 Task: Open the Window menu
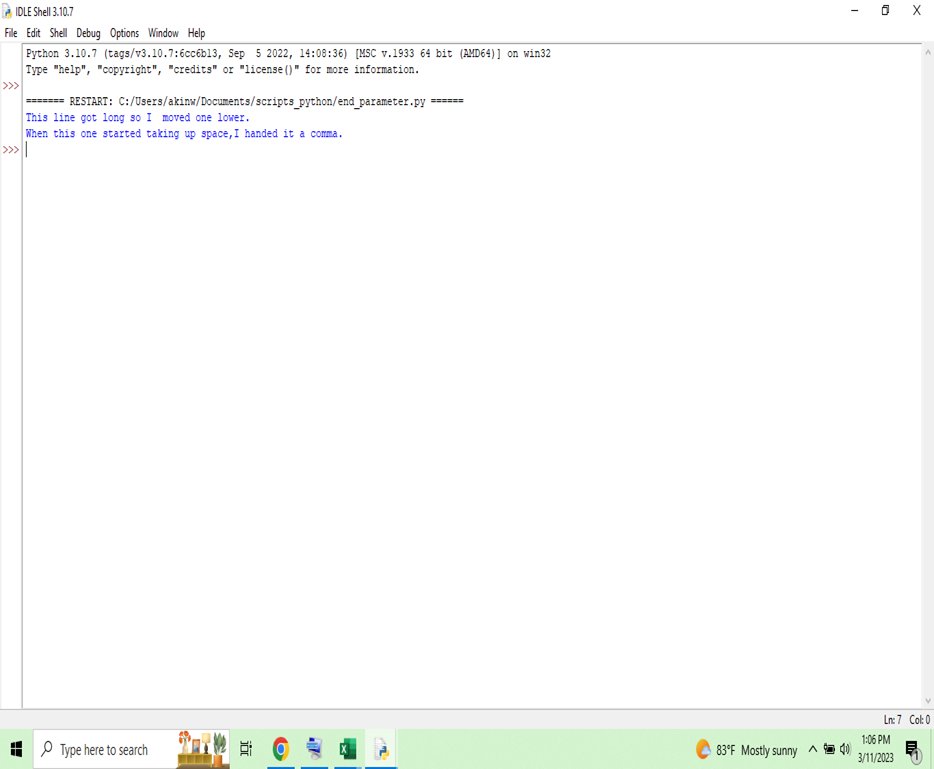click(x=163, y=33)
